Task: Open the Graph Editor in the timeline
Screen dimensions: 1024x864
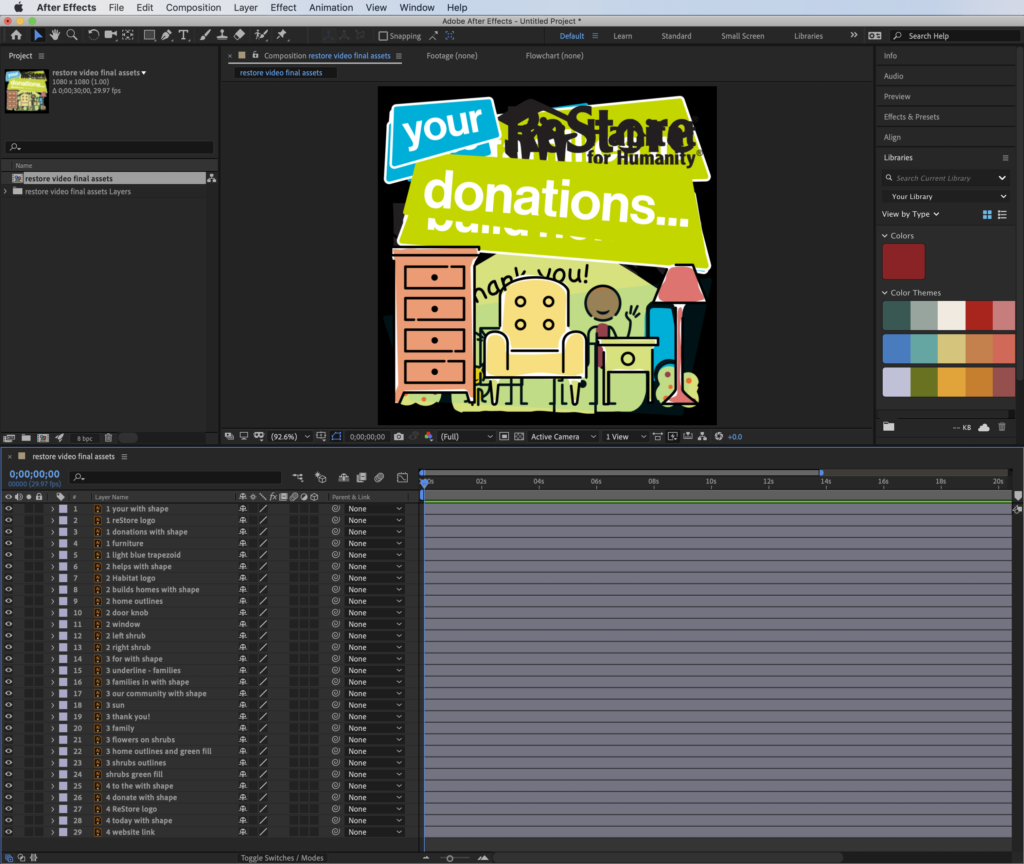Action: tap(403, 477)
